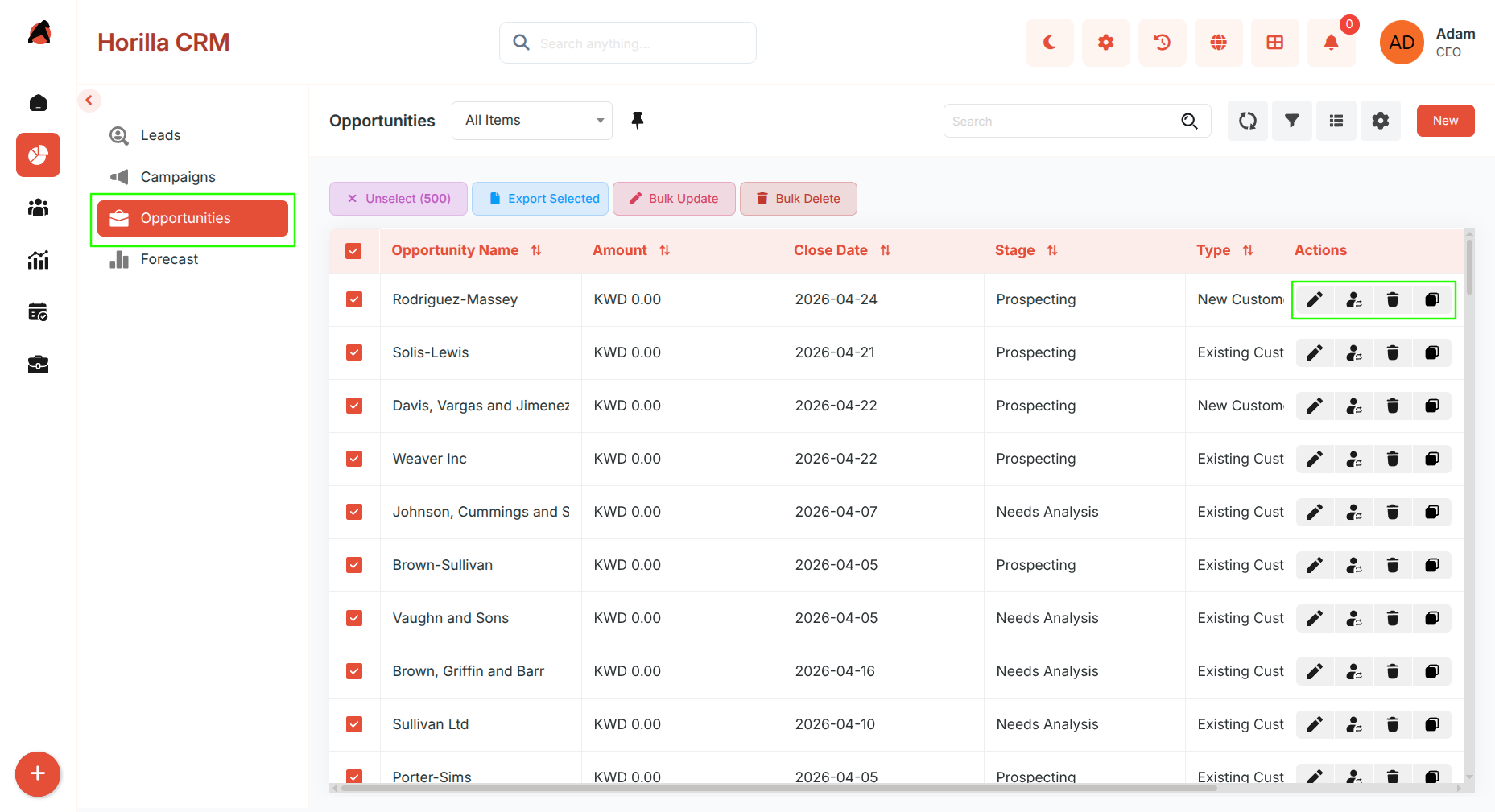
Task: Open the filter funnel
Action: (x=1292, y=121)
